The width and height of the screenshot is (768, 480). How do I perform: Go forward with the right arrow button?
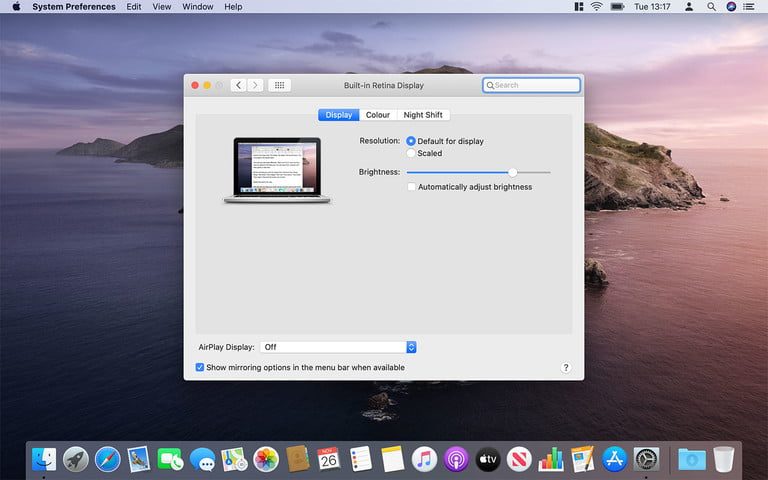coord(255,85)
